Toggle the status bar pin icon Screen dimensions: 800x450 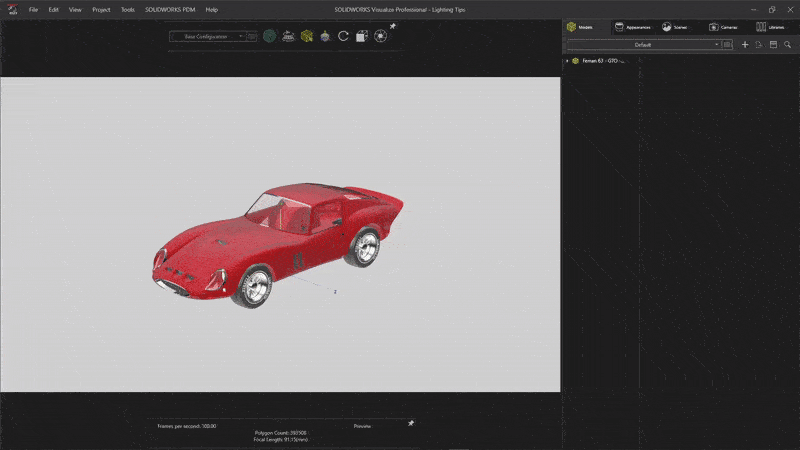pyautogui.click(x=411, y=423)
